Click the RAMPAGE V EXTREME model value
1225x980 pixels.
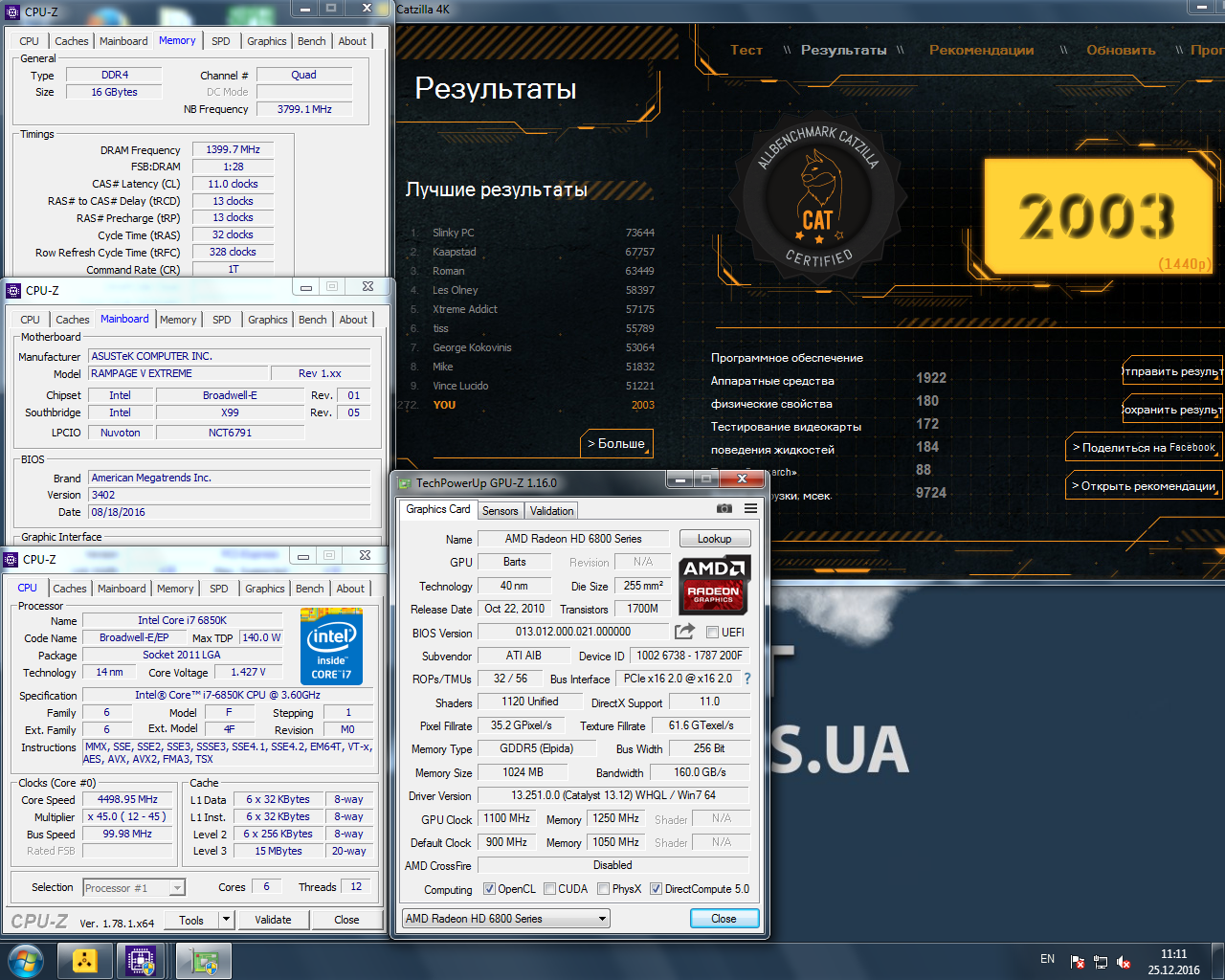coord(178,373)
